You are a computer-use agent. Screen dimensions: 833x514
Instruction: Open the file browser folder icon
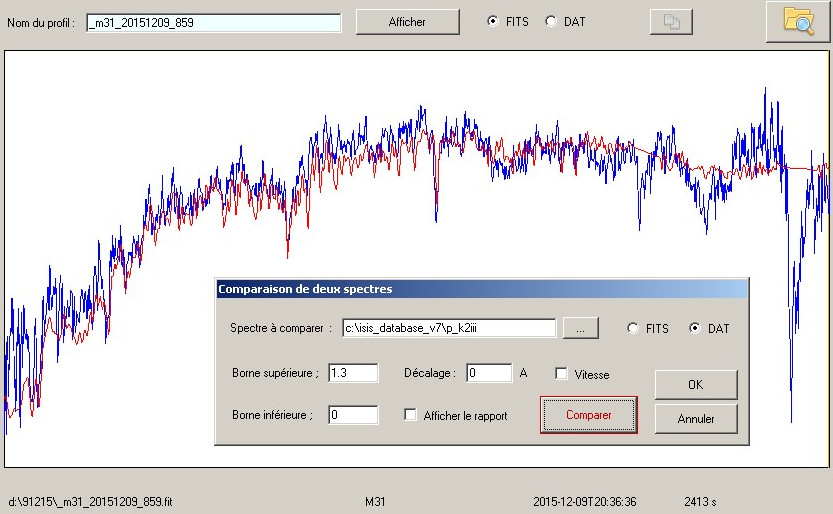797,21
